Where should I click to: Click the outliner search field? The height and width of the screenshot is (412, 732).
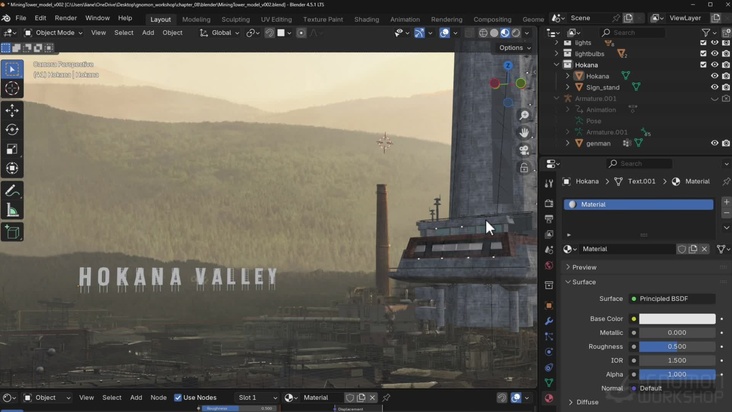[x=633, y=33]
